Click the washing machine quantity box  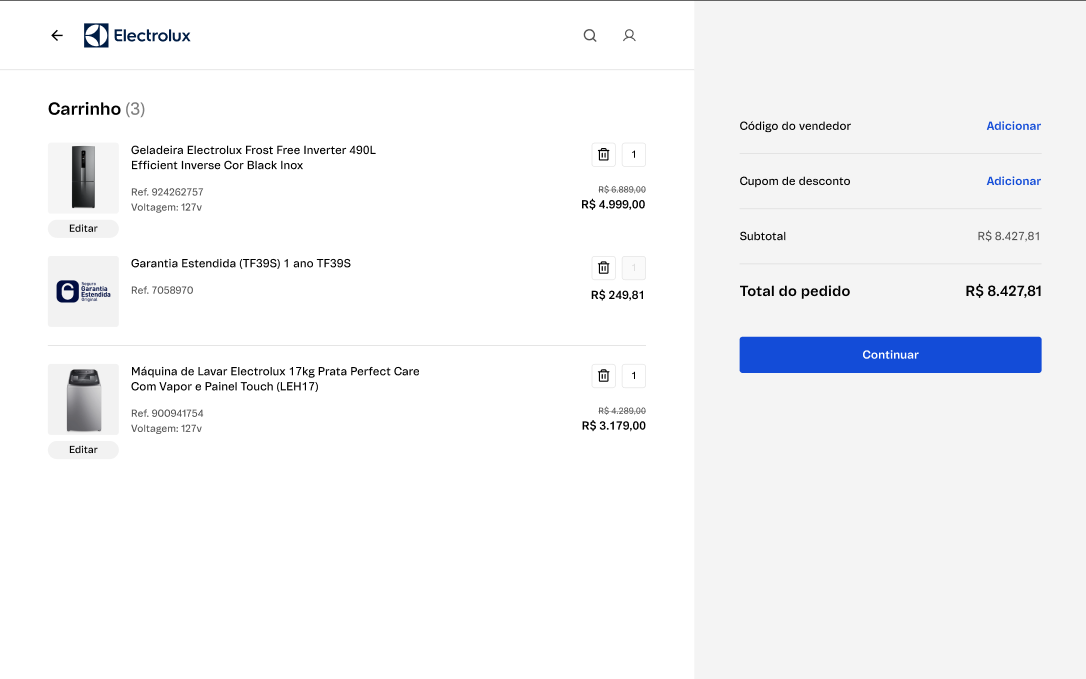[x=633, y=375]
